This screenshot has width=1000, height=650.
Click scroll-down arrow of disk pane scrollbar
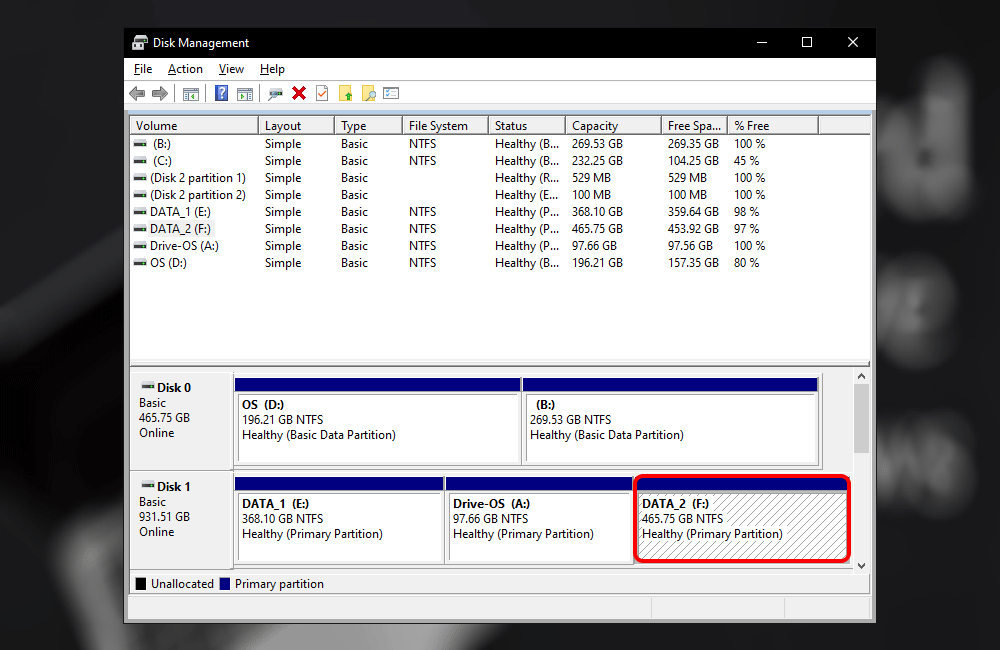[862, 566]
